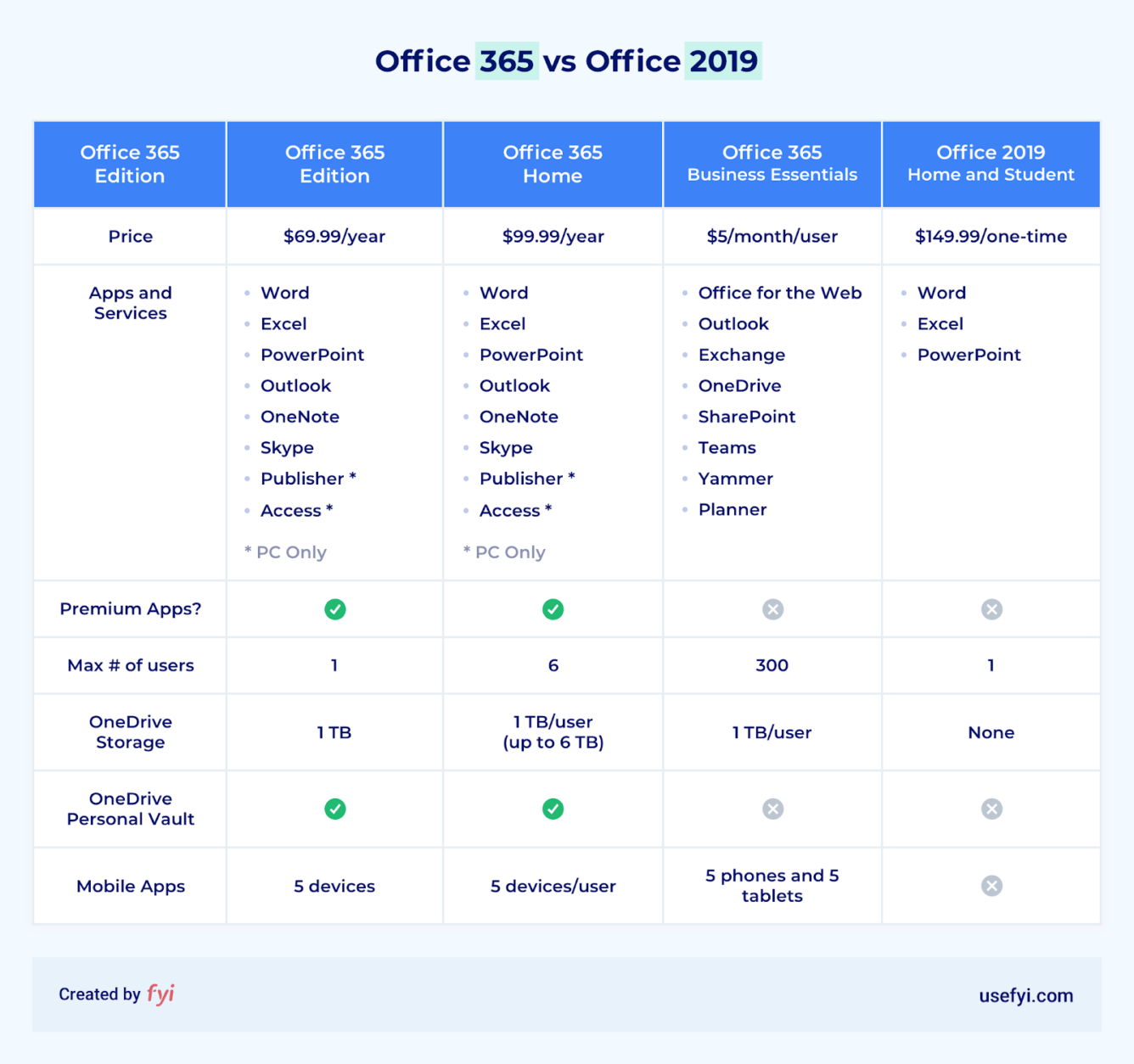
Task: Click the Apps and Services row label
Action: pos(130,303)
